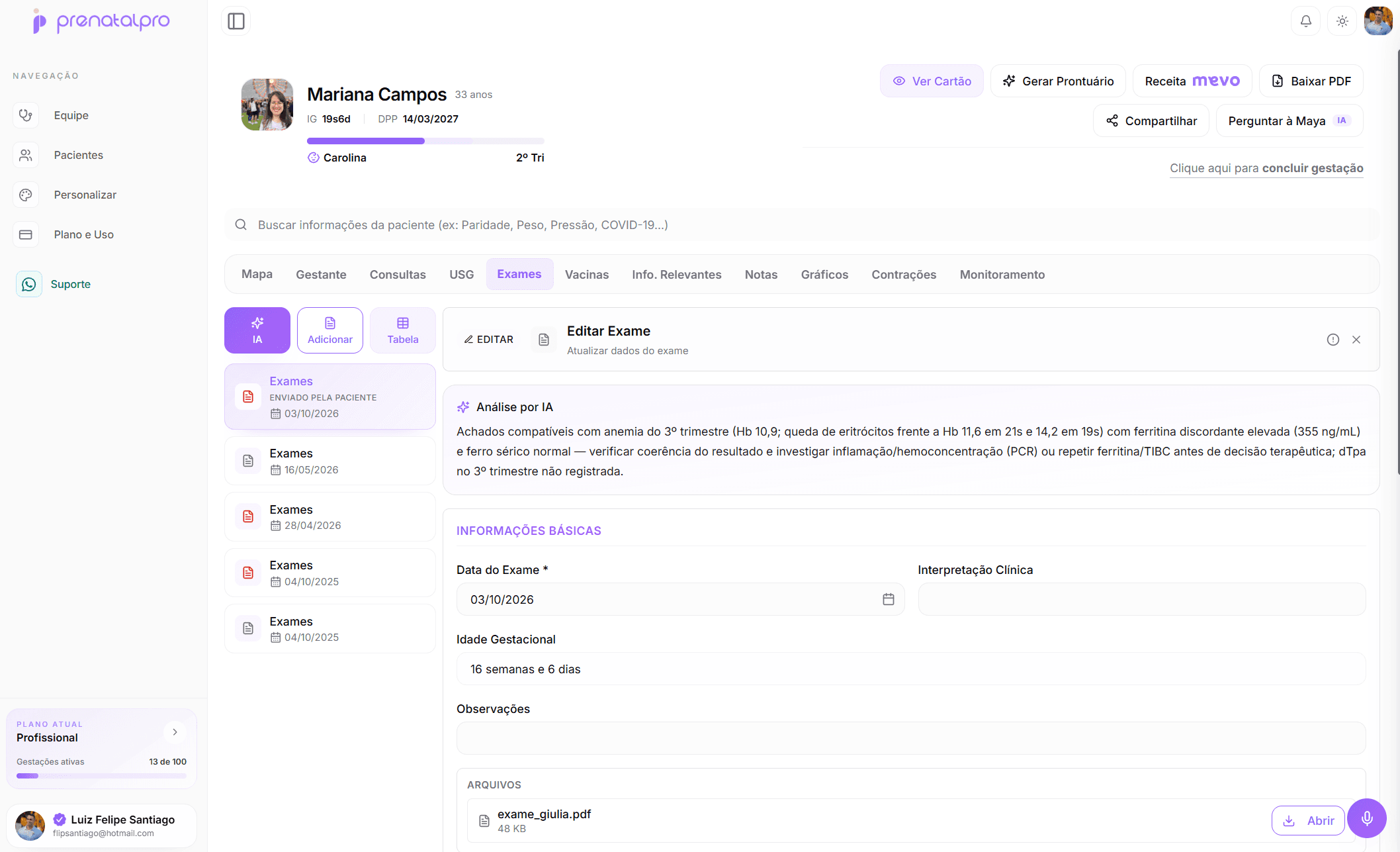1400x852 pixels.
Task: Toggle light/dark theme sun icon
Action: [1342, 21]
